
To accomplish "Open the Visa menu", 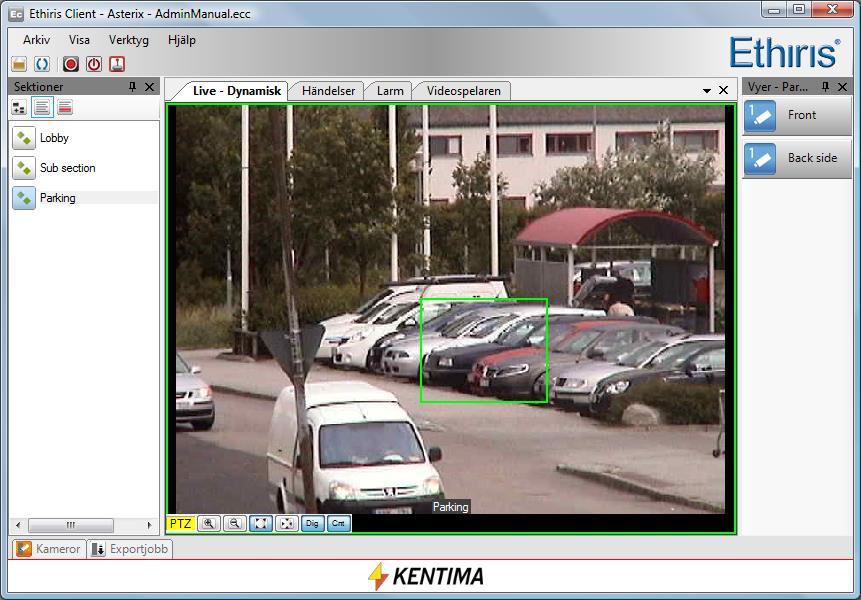I will click(79, 40).
